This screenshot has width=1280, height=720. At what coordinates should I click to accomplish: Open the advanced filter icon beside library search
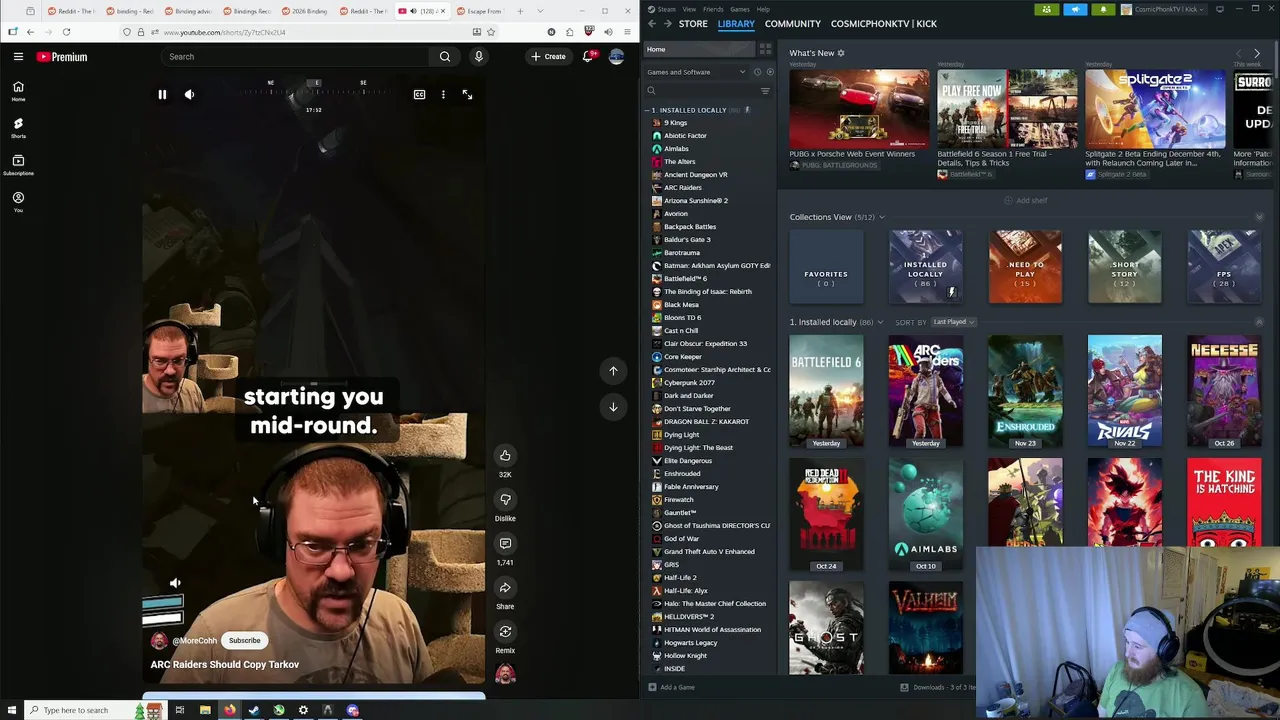point(765,91)
